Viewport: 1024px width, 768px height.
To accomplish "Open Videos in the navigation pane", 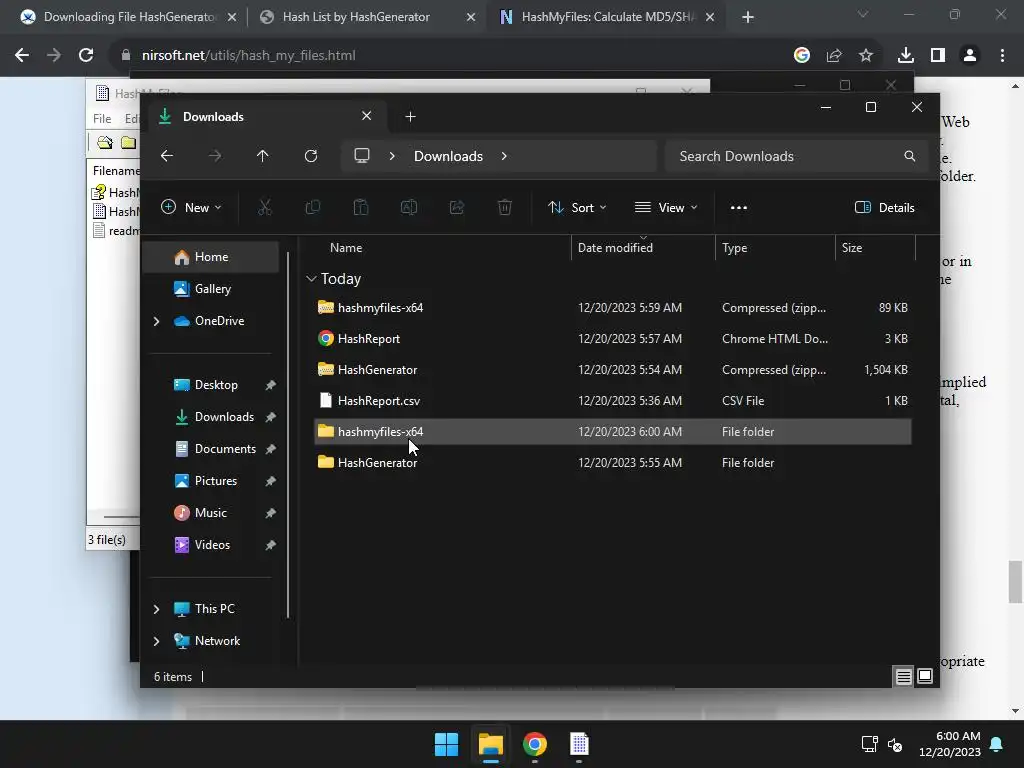I will pyautogui.click(x=211, y=545).
